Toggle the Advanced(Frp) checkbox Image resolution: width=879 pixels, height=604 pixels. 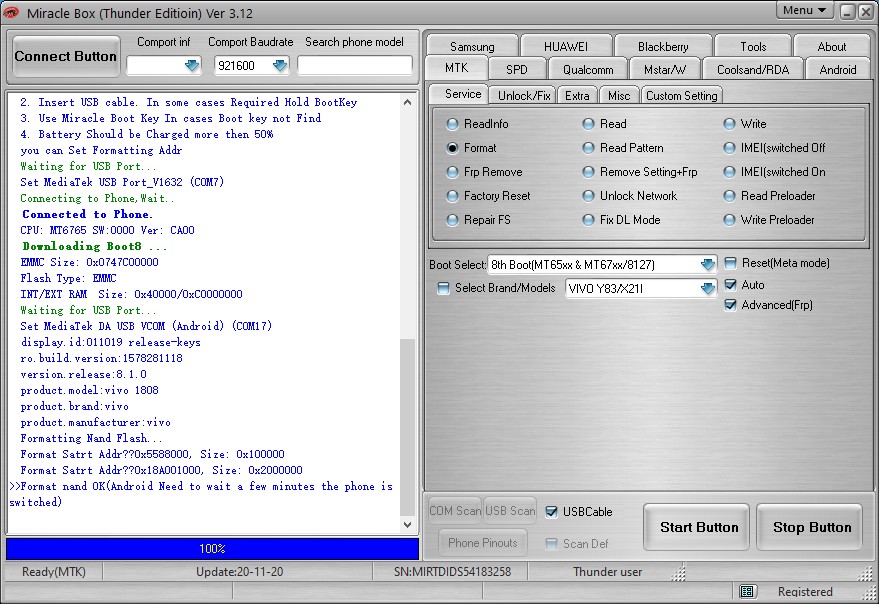[x=730, y=305]
